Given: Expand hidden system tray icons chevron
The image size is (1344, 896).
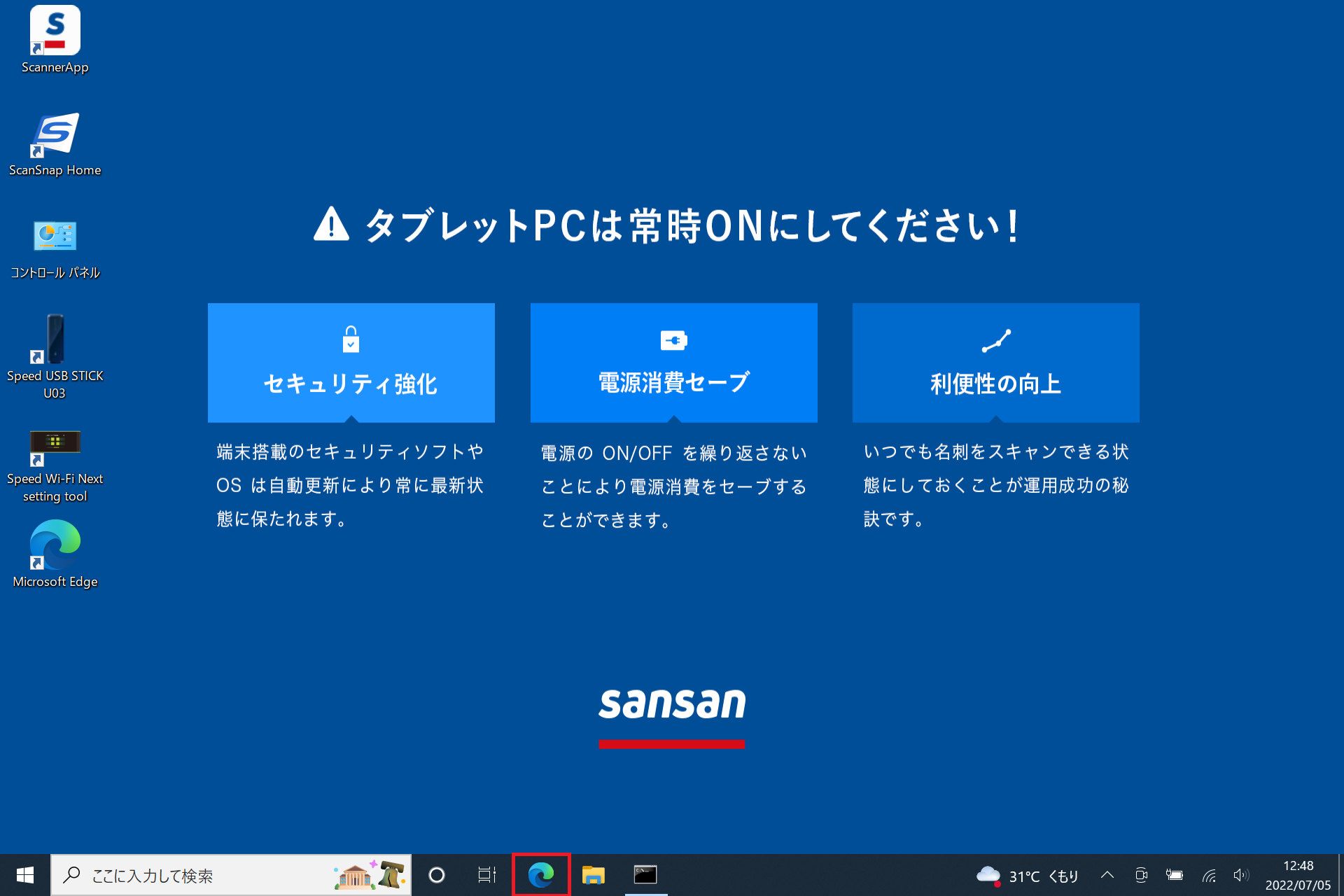Looking at the screenshot, I should (1107, 875).
